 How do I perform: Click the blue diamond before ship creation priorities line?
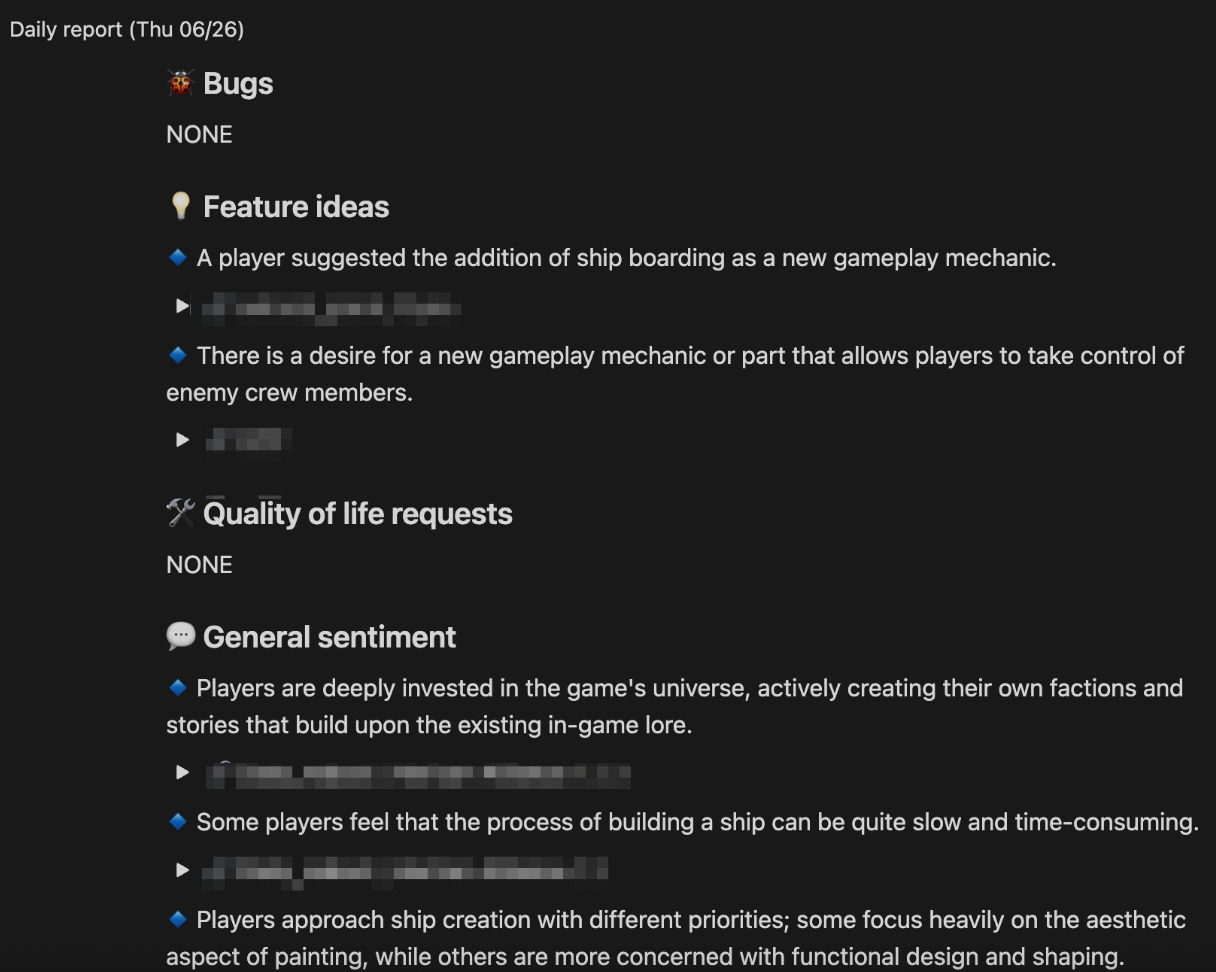[178, 918]
